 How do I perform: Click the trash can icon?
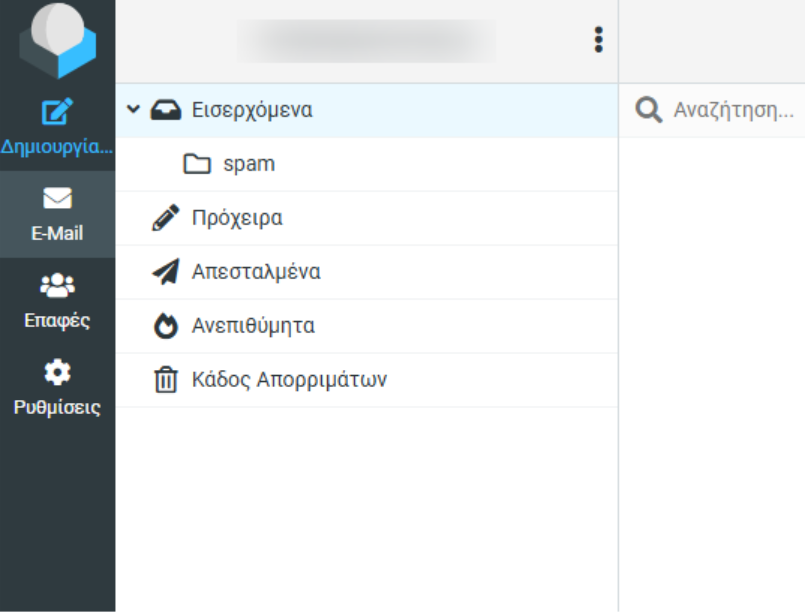(x=165, y=380)
